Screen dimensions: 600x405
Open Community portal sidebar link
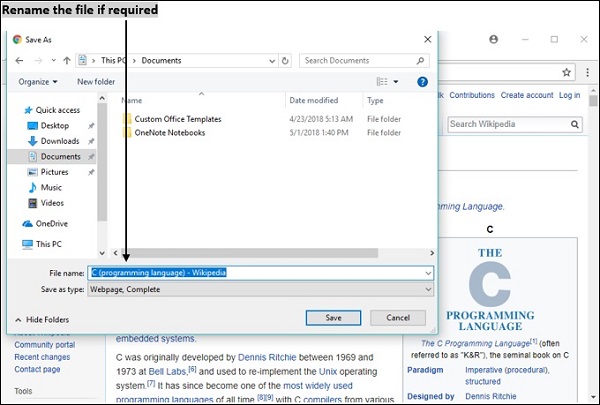click(x=45, y=345)
